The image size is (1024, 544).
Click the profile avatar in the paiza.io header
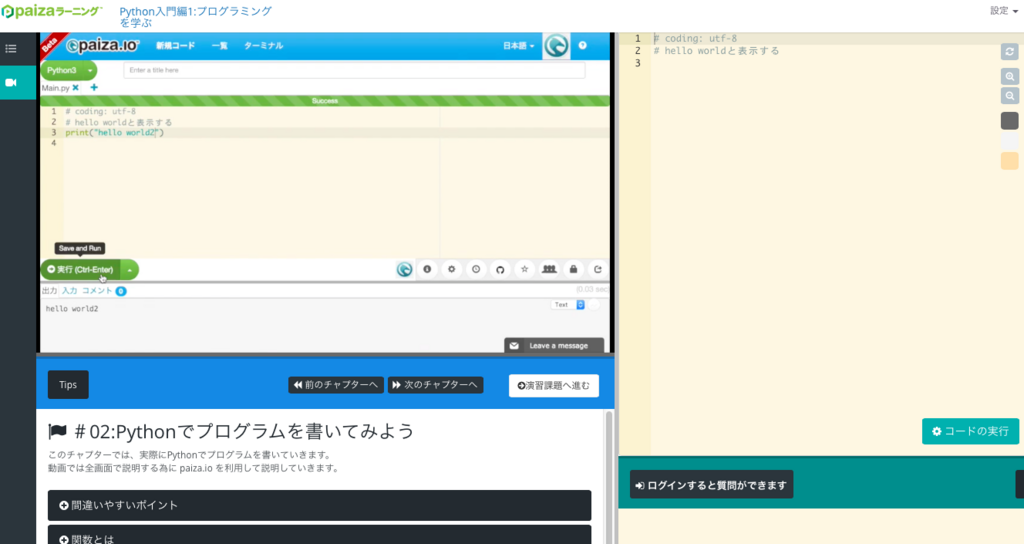click(556, 46)
